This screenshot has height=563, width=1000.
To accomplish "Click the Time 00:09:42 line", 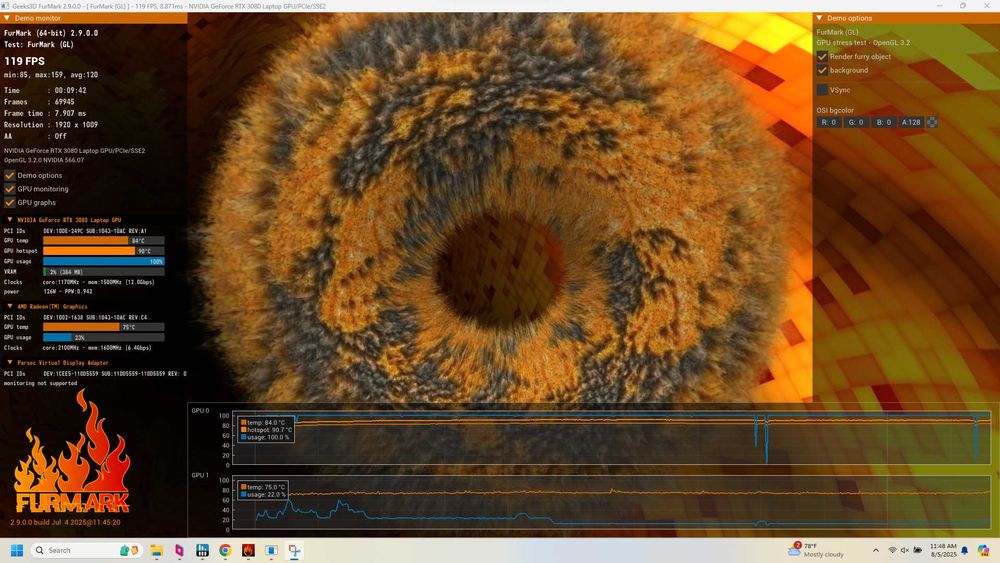I will (x=45, y=91).
